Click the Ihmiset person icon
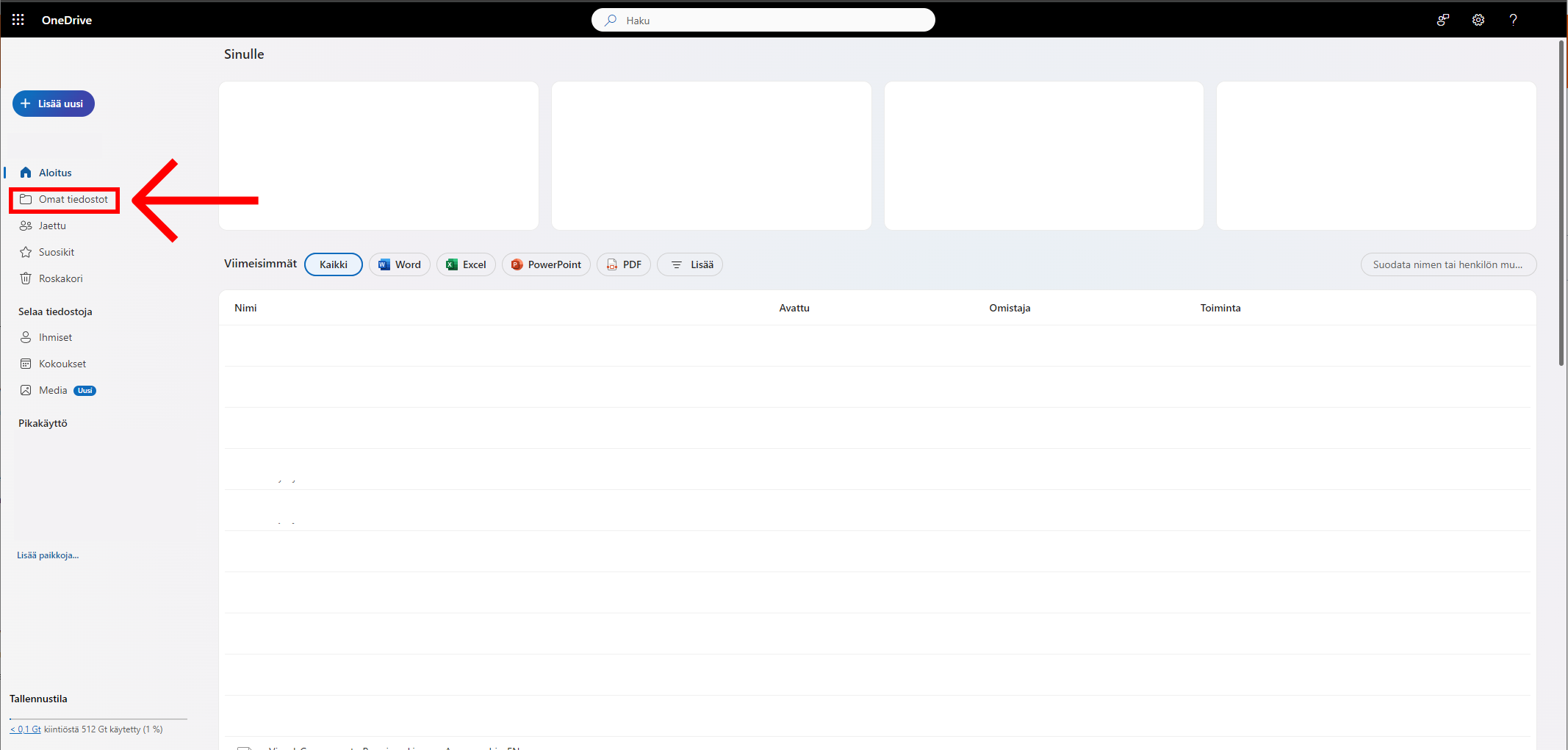 26,337
